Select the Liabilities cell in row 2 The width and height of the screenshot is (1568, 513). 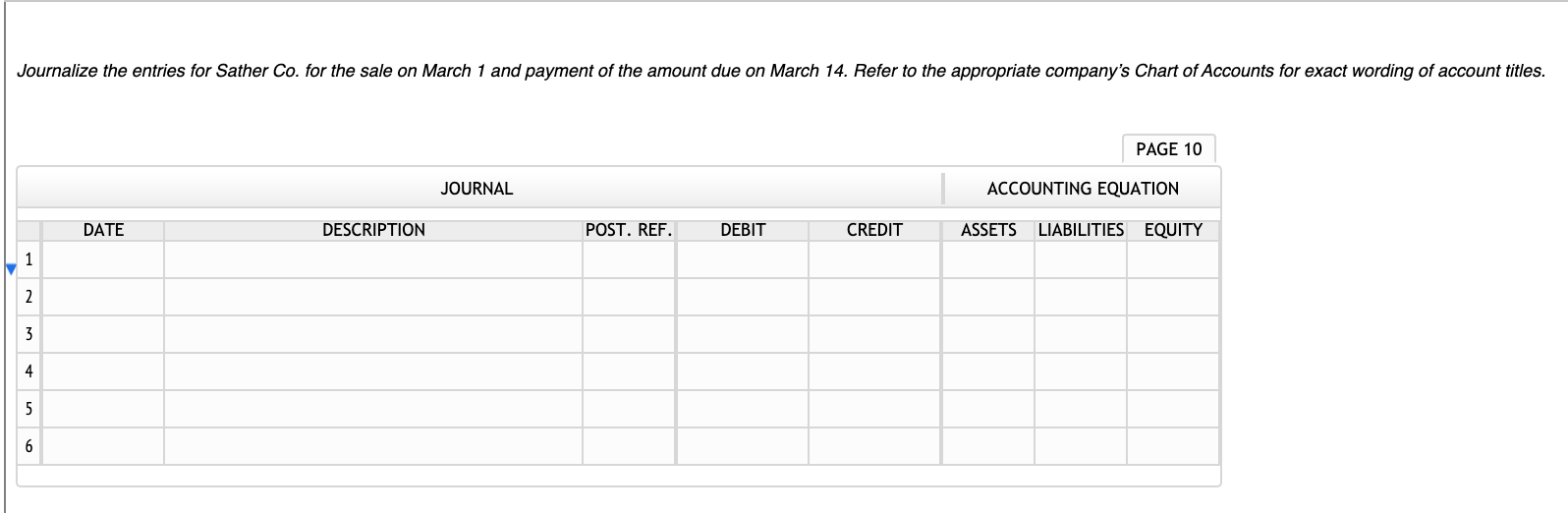click(x=1081, y=297)
